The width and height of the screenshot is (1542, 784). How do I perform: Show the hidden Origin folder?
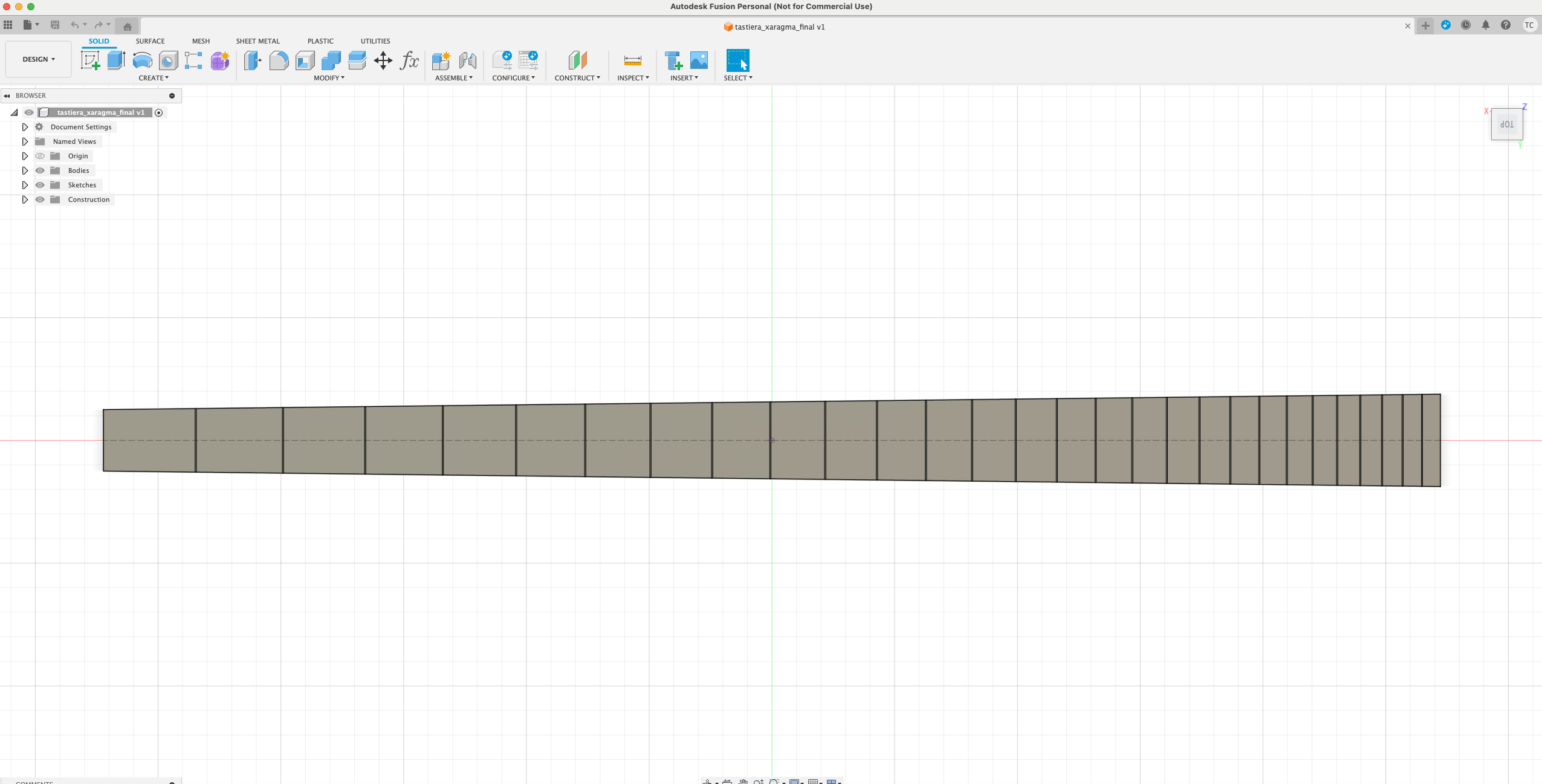click(x=40, y=156)
